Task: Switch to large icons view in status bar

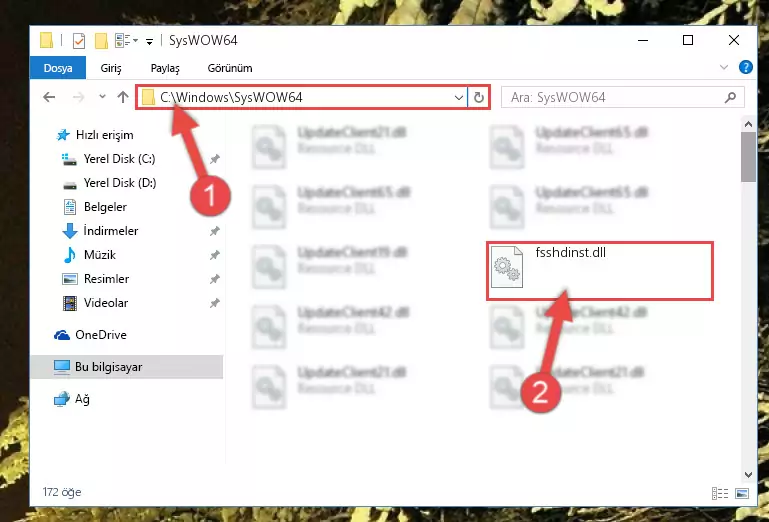Action: (x=743, y=494)
